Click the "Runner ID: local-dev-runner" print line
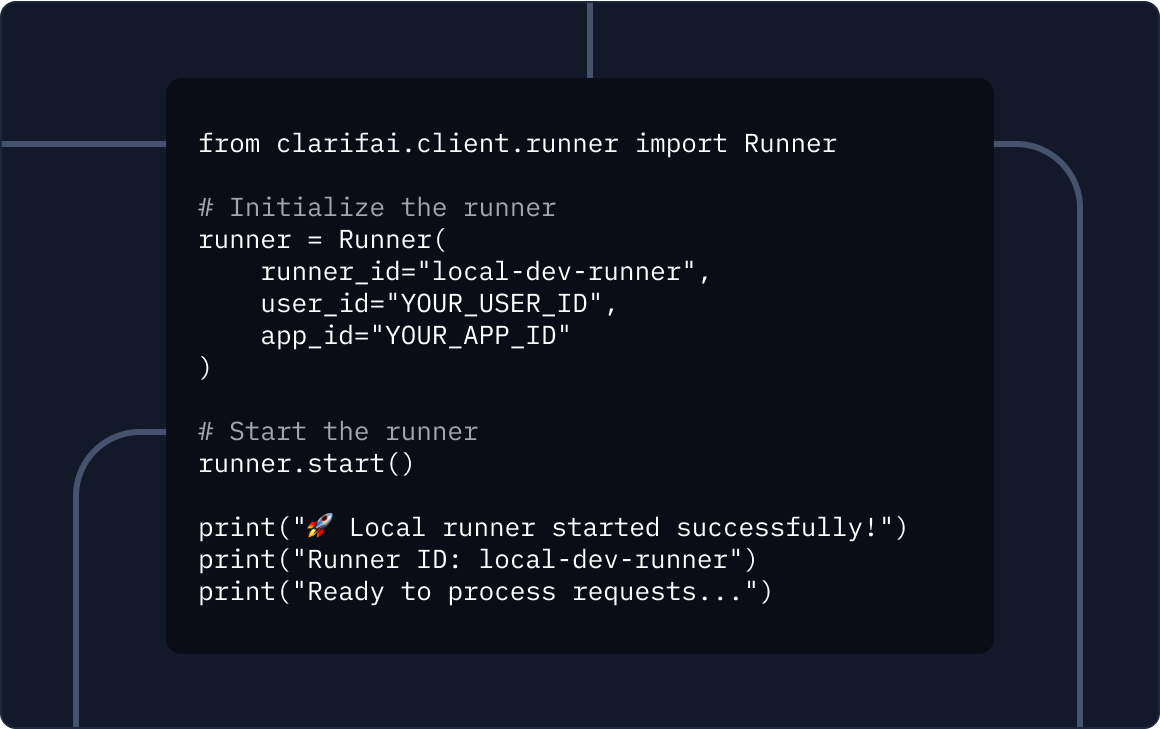The width and height of the screenshot is (1160, 729). tap(478, 559)
